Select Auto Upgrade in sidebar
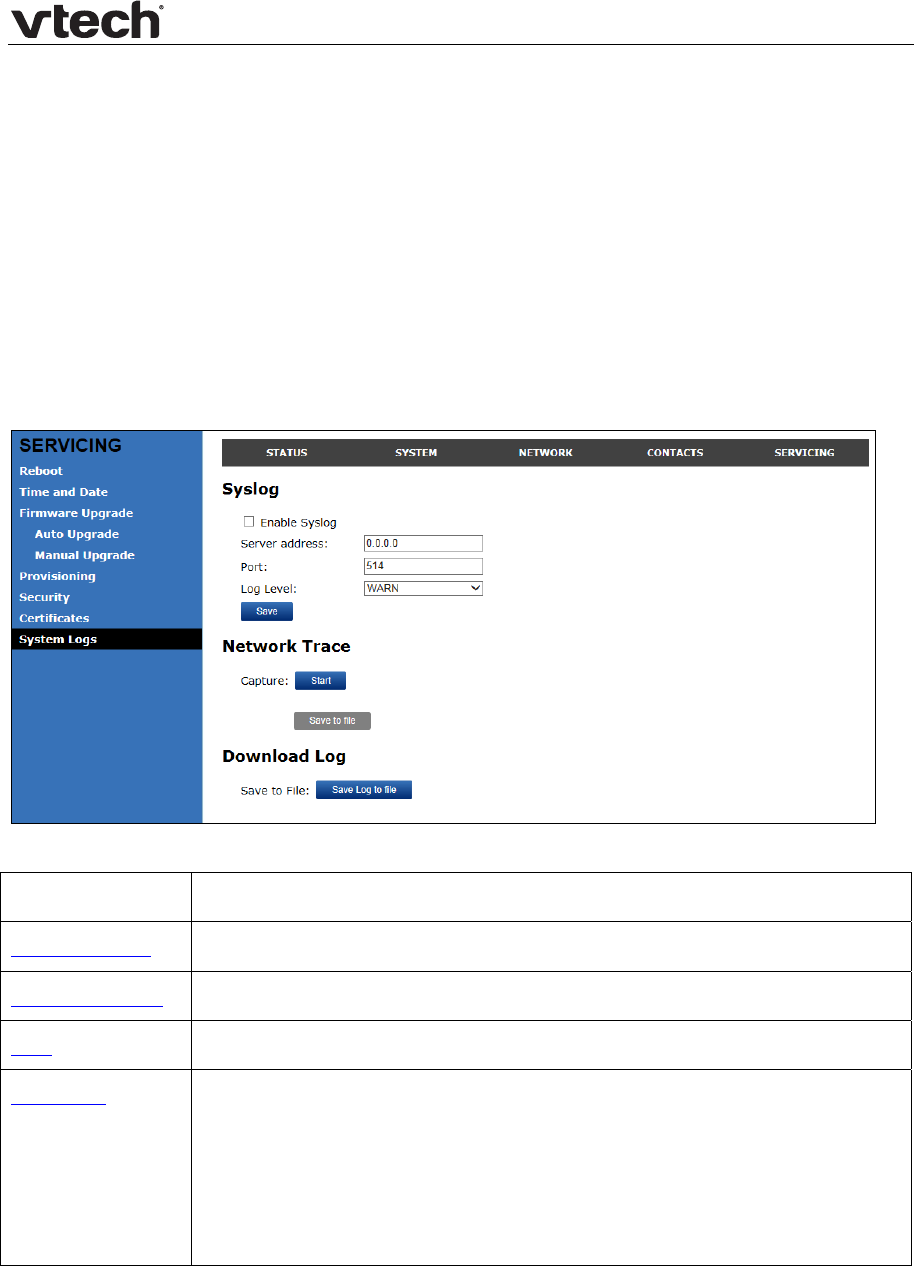 (x=77, y=534)
